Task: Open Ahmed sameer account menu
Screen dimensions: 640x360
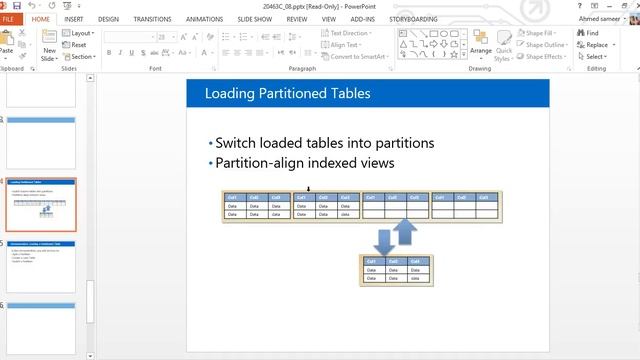Action: point(602,19)
